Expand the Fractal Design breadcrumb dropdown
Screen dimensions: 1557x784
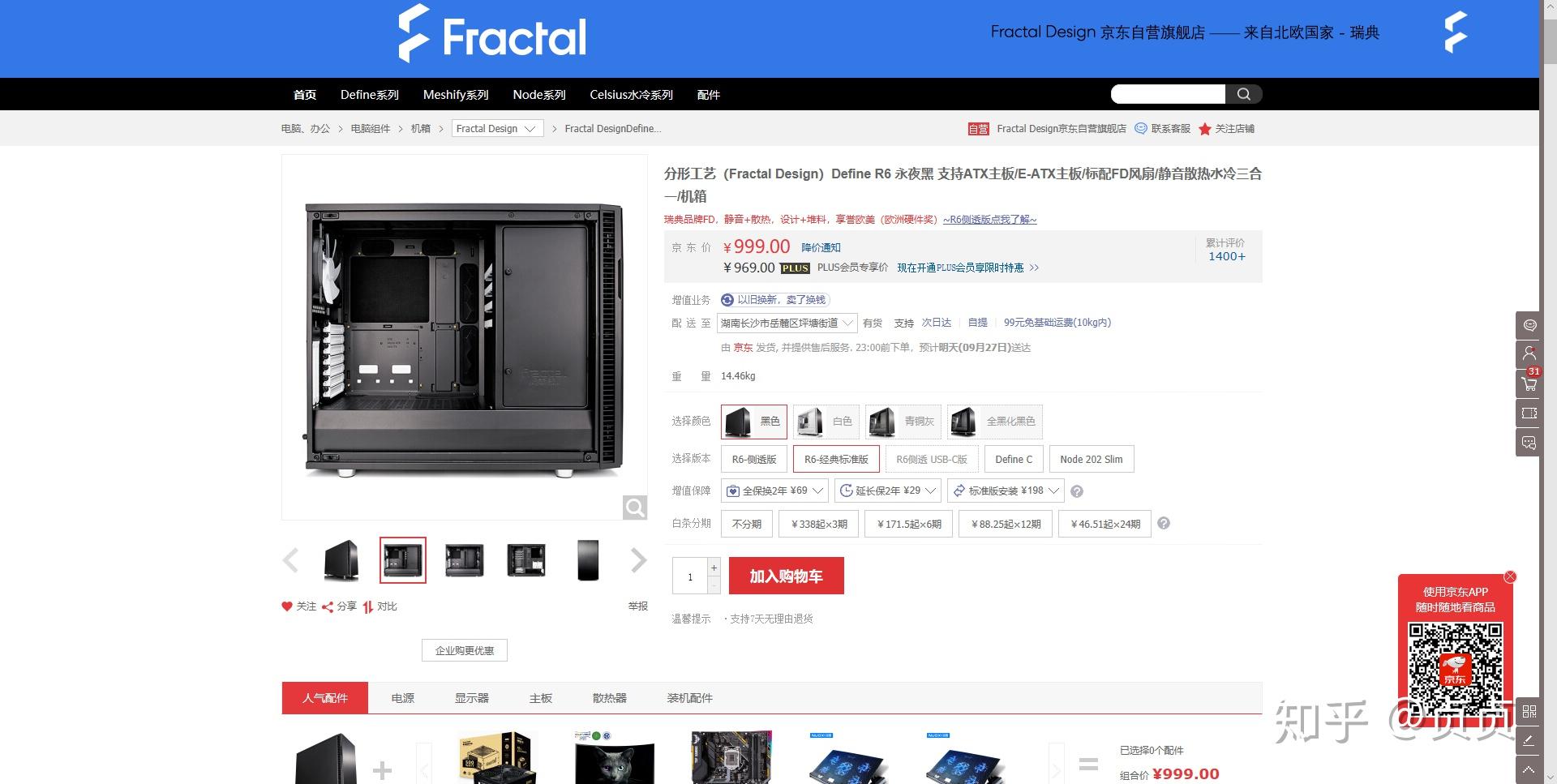(x=497, y=128)
